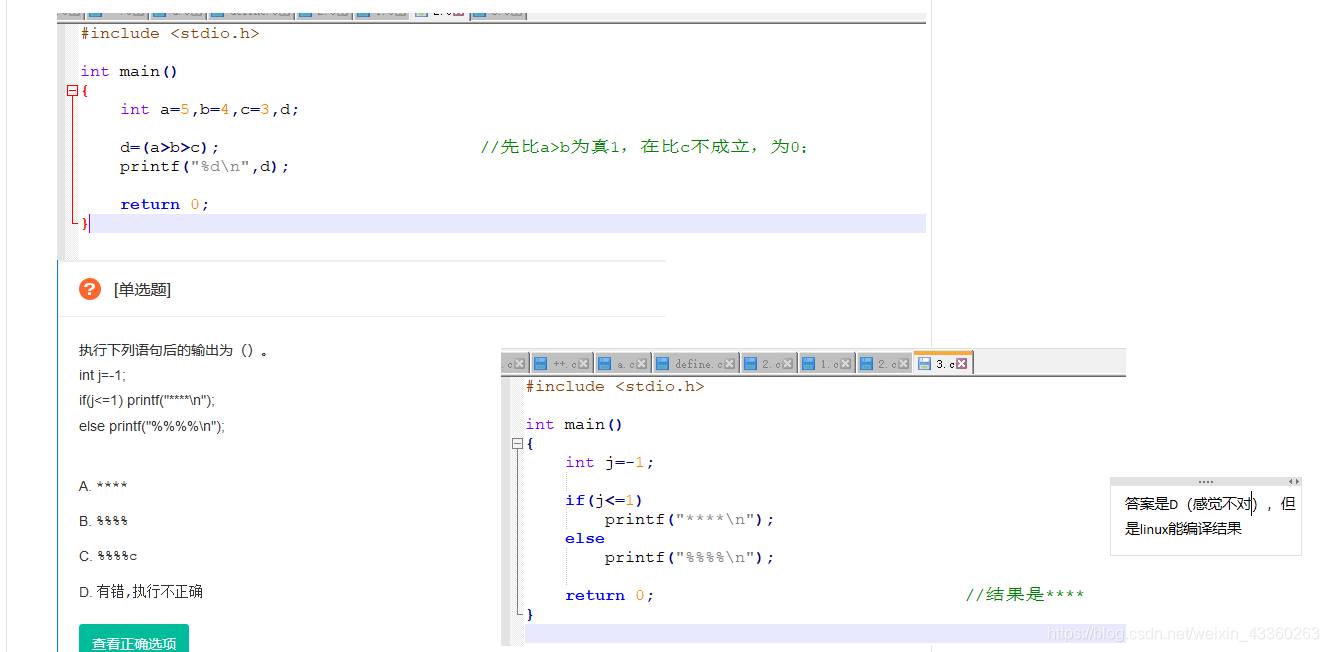
Task: Click the comment '//结果是****'
Action: click(1025, 595)
